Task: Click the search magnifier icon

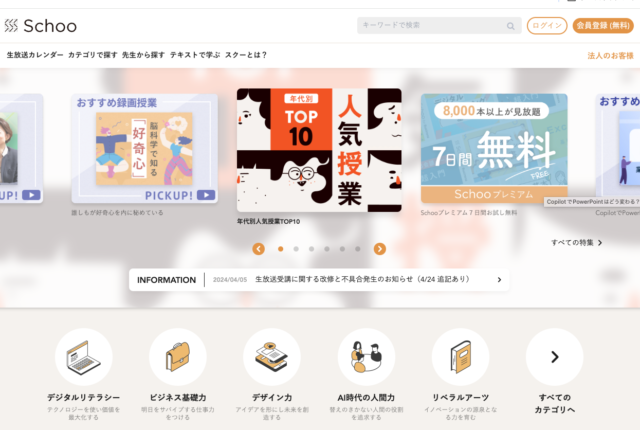Action: coord(511,26)
